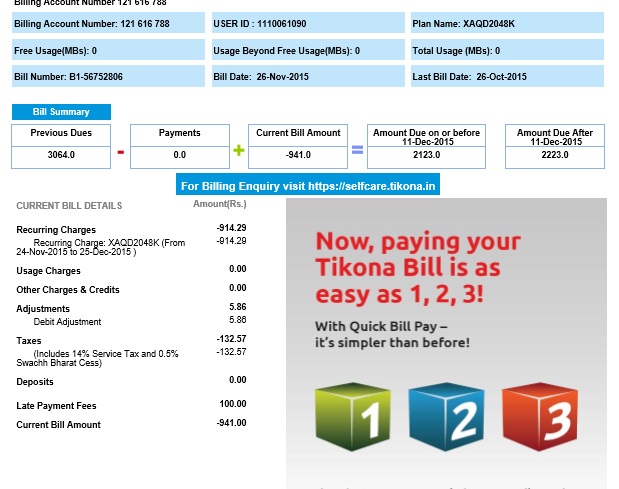Screen dimensions: 619x489
Task: Open the selfcare.tikona.in billing enquiry link
Action: (308, 186)
